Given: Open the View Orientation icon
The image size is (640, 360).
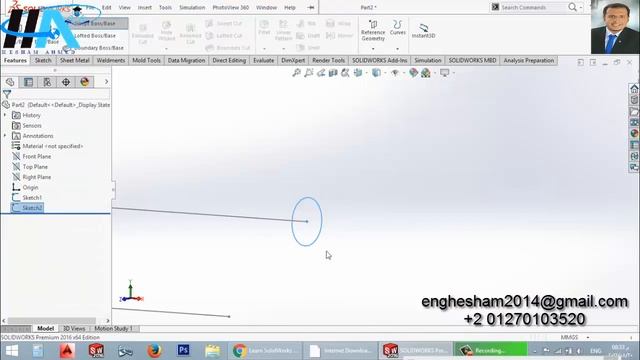Looking at the screenshot, I should [x=358, y=73].
